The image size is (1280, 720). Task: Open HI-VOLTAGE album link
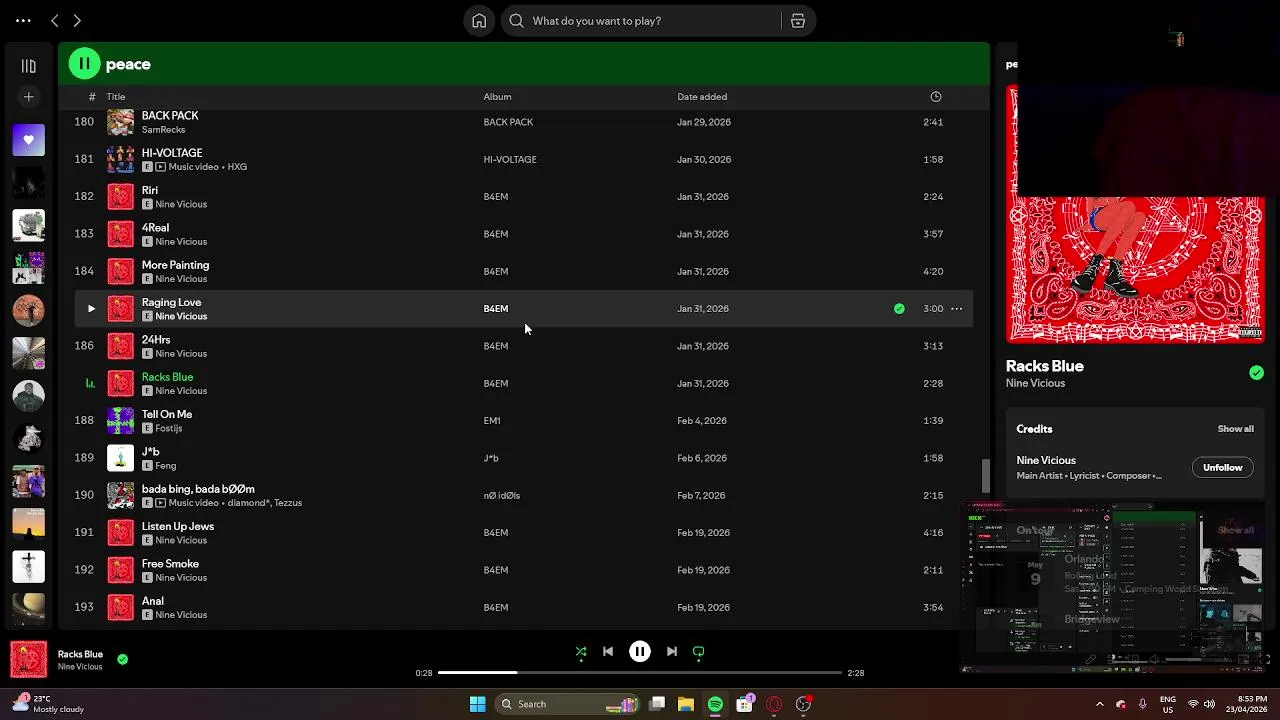click(510, 159)
